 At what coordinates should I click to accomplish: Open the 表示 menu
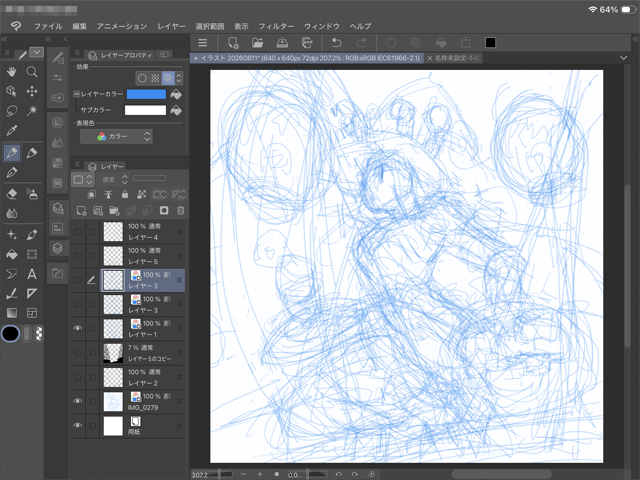click(241, 26)
